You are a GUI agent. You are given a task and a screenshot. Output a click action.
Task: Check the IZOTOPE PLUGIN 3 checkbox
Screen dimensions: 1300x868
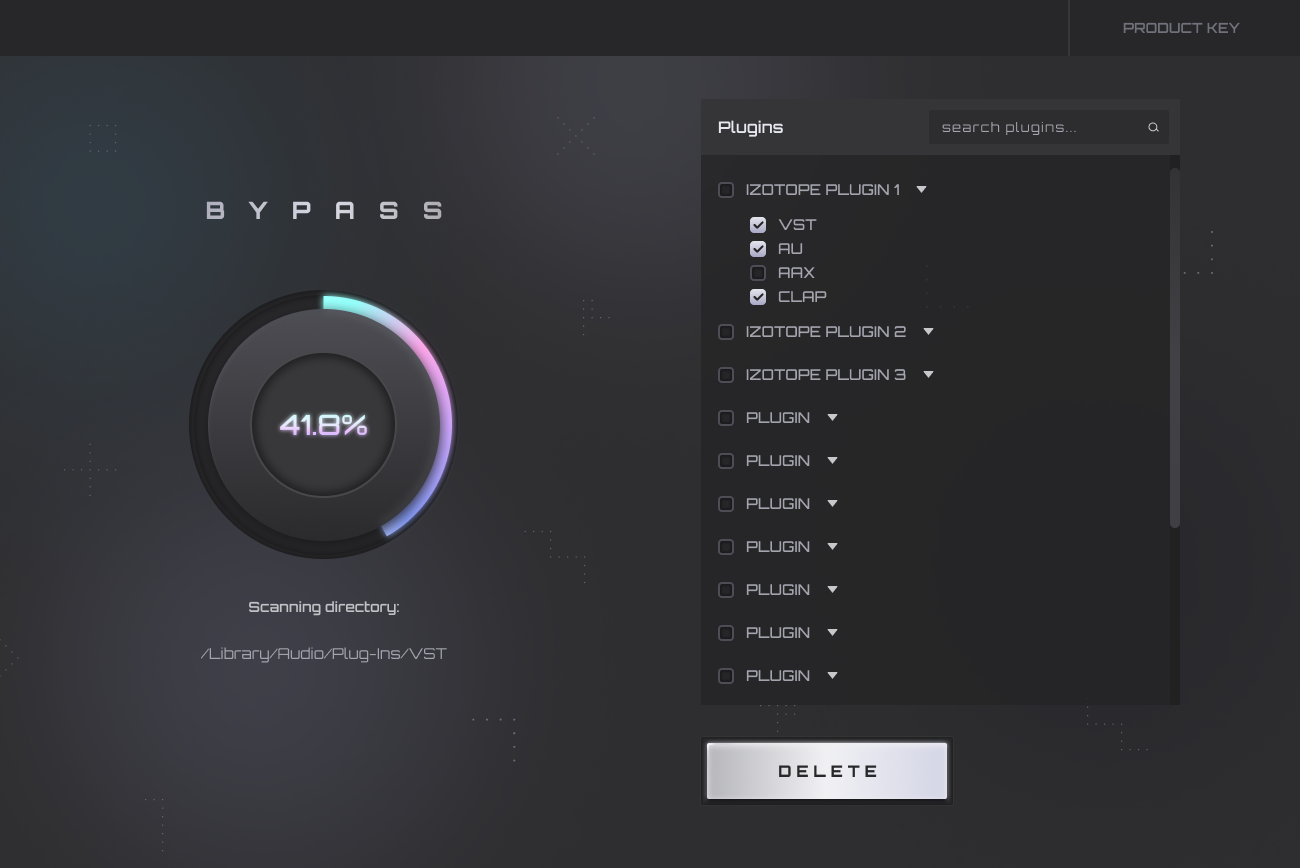(x=726, y=374)
